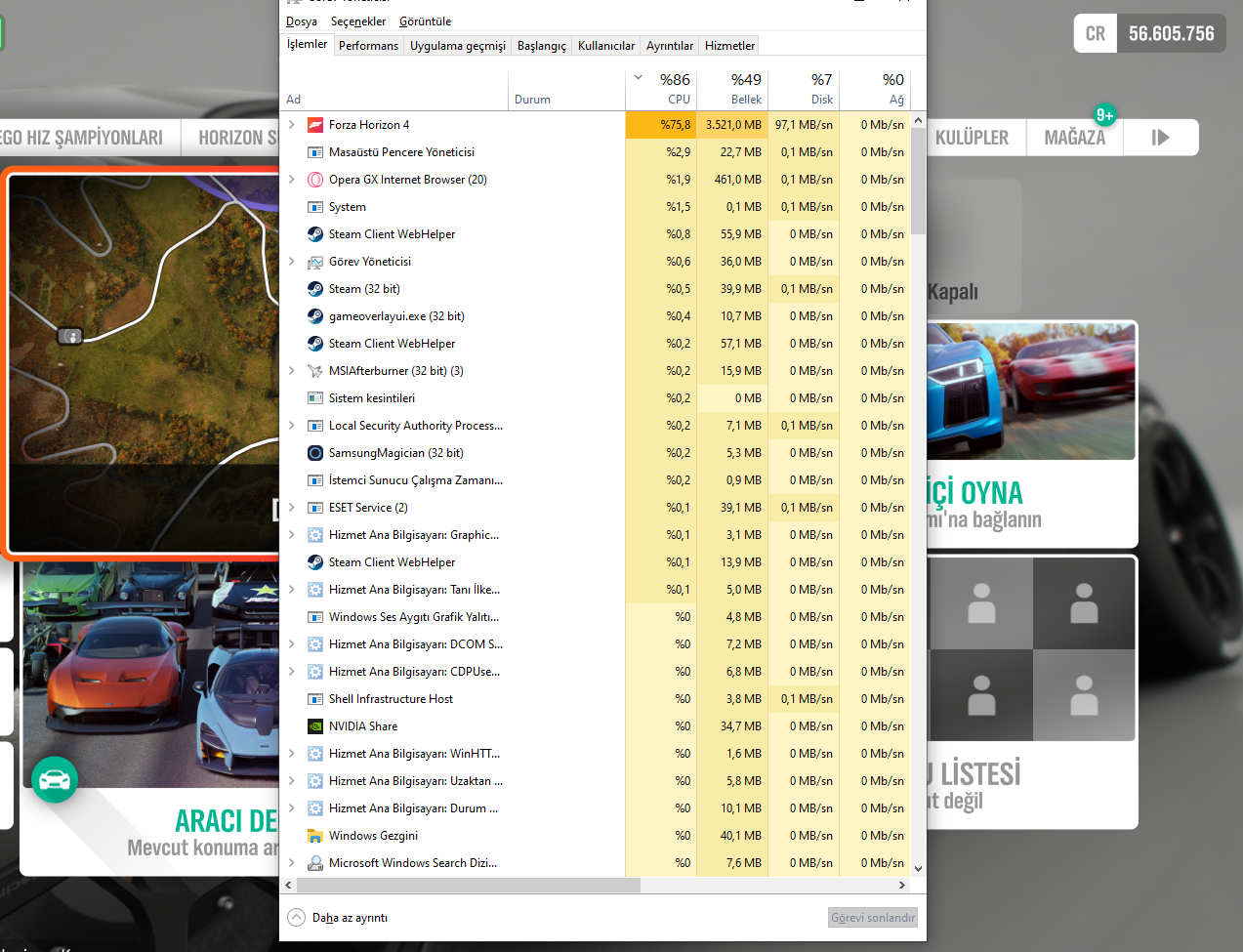Click the Sistem kesintileri icon
This screenshot has width=1243, height=952.
315,398
